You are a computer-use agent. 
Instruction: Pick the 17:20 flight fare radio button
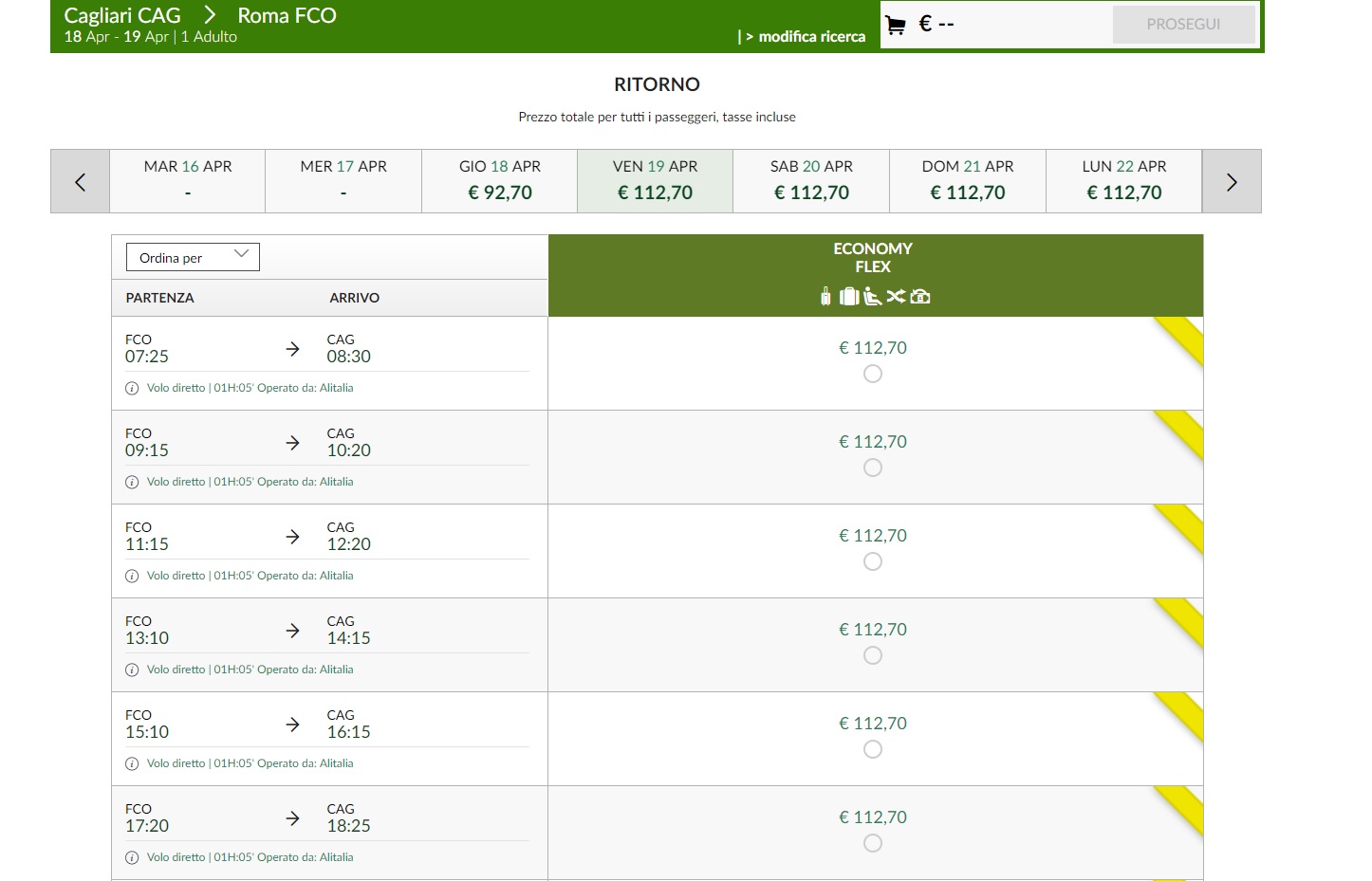pyautogui.click(x=873, y=843)
